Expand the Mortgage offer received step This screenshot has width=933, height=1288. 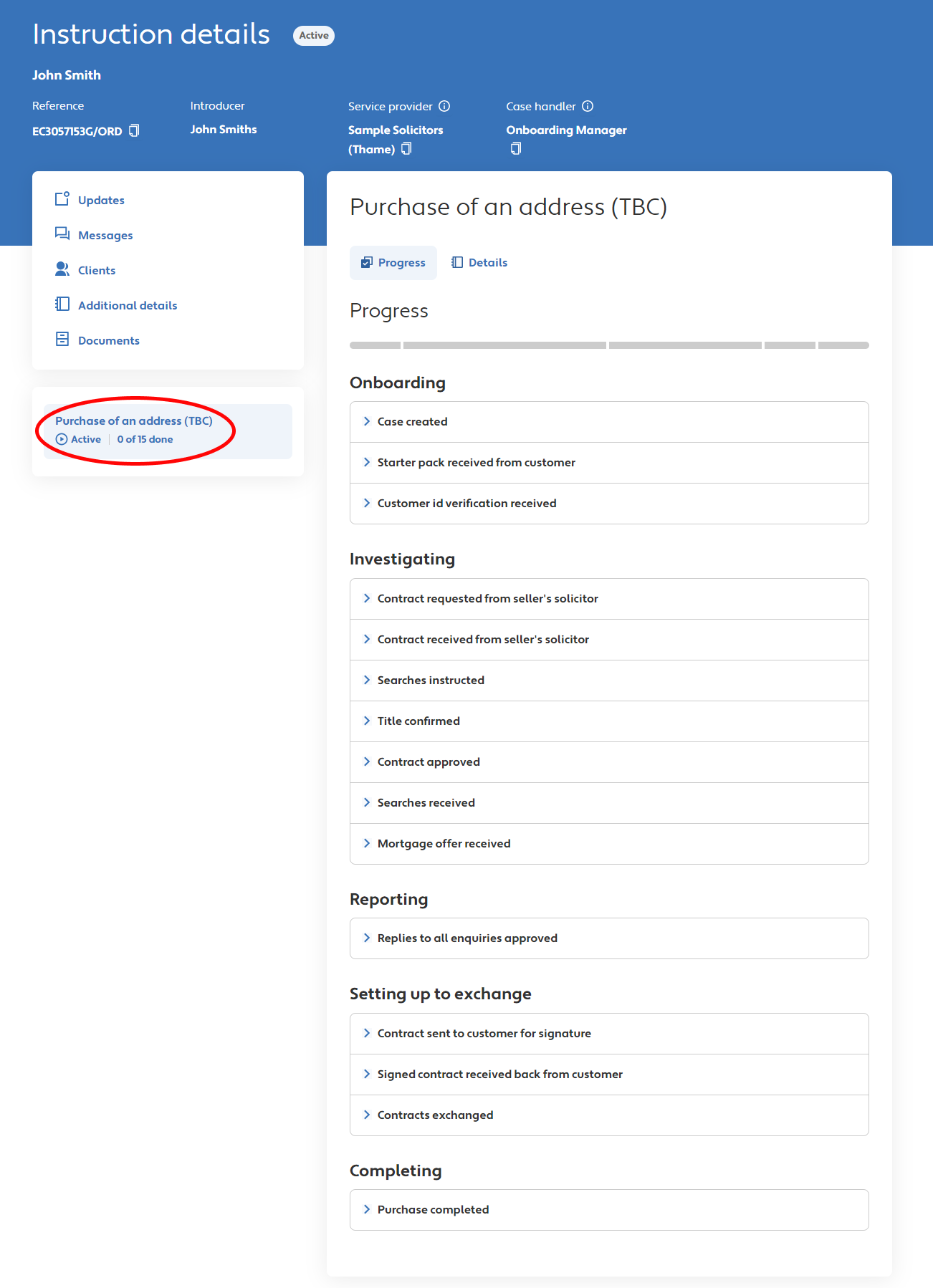[444, 844]
